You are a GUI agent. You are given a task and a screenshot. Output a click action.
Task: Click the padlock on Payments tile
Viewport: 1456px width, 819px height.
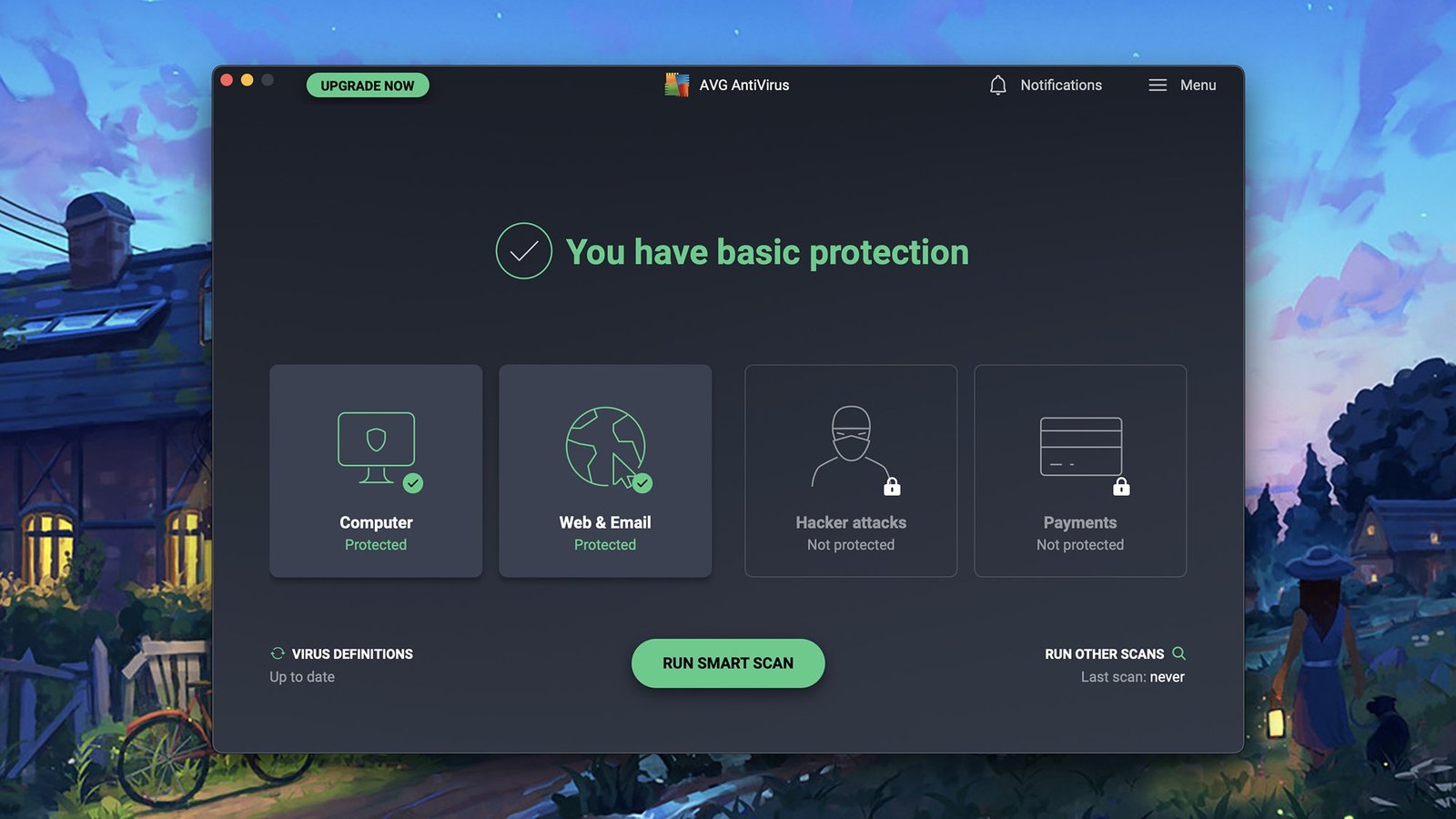pyautogui.click(x=1121, y=487)
